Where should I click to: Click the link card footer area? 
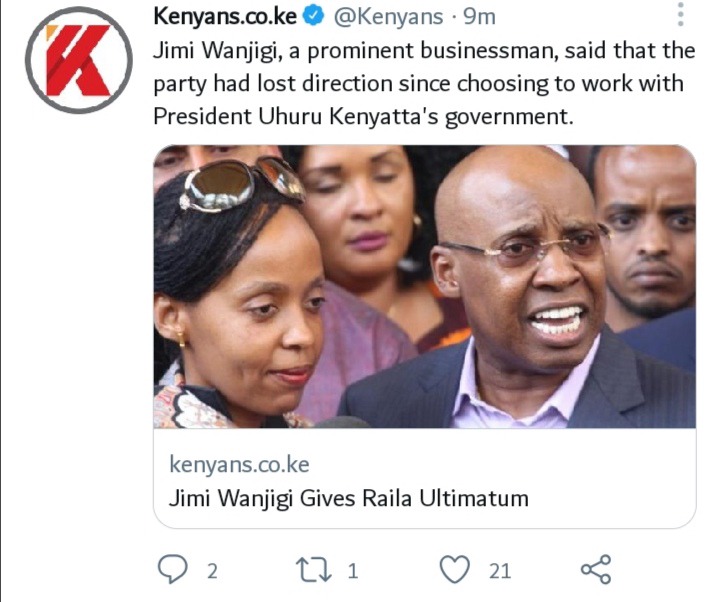pos(425,478)
